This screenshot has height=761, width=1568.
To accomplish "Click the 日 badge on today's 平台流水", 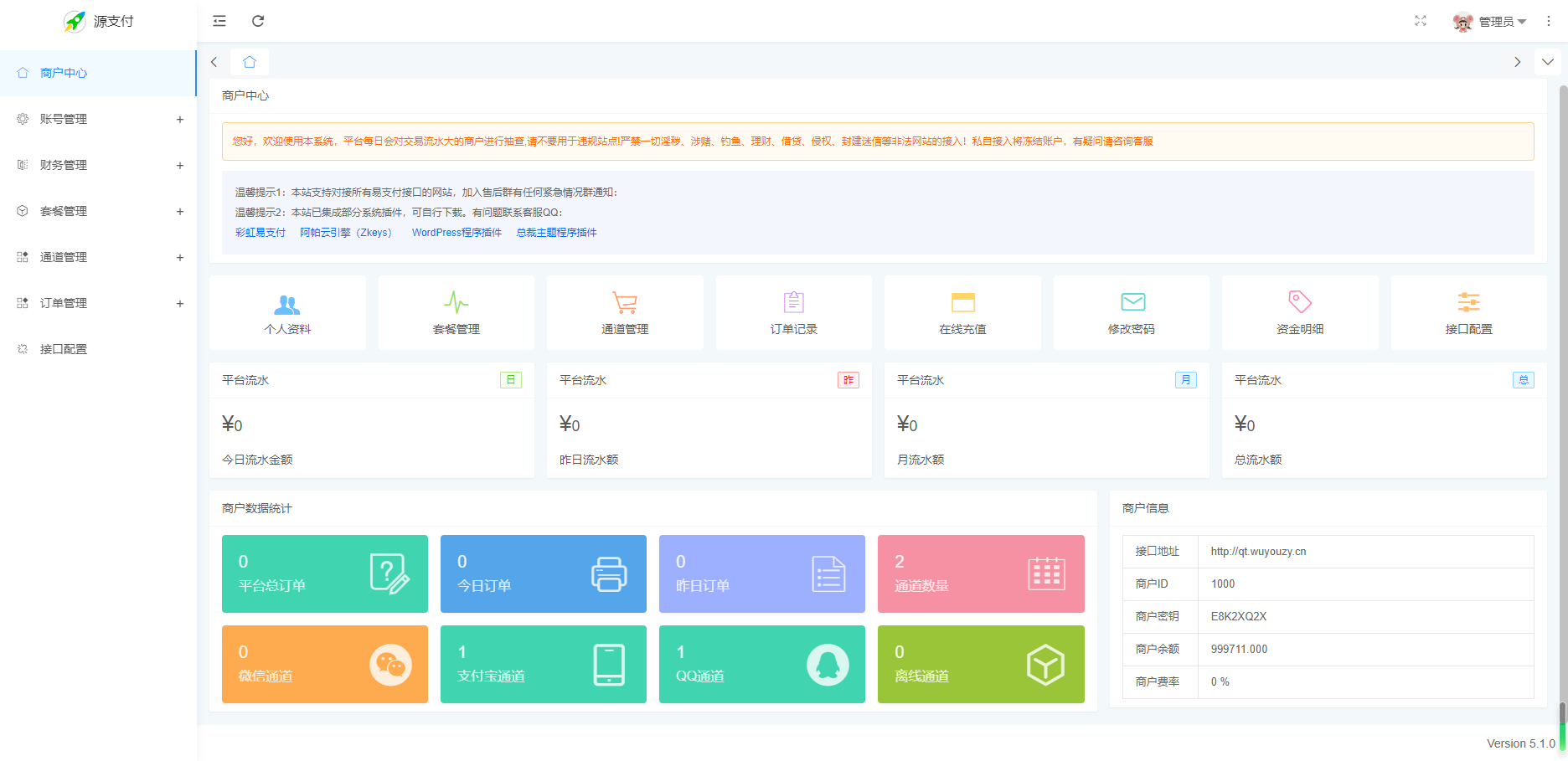I will (x=511, y=380).
